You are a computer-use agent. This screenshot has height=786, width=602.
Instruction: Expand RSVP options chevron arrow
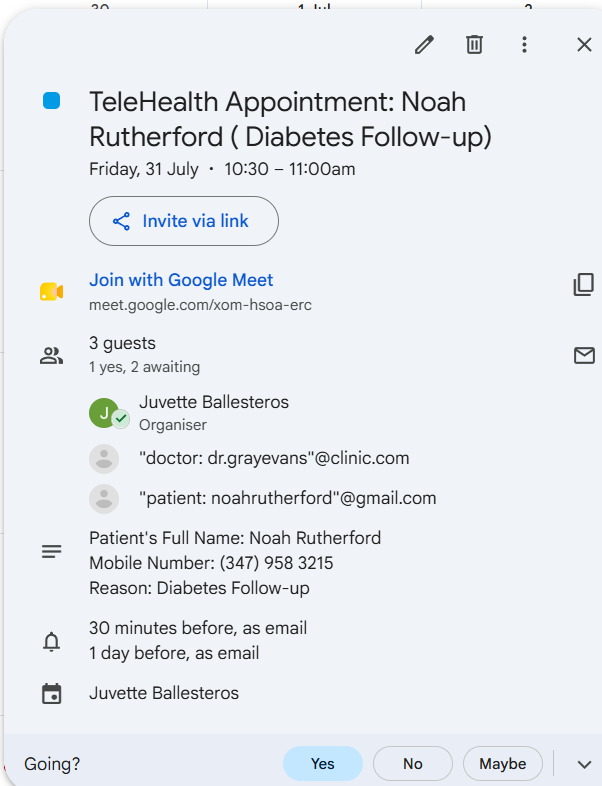(584, 764)
